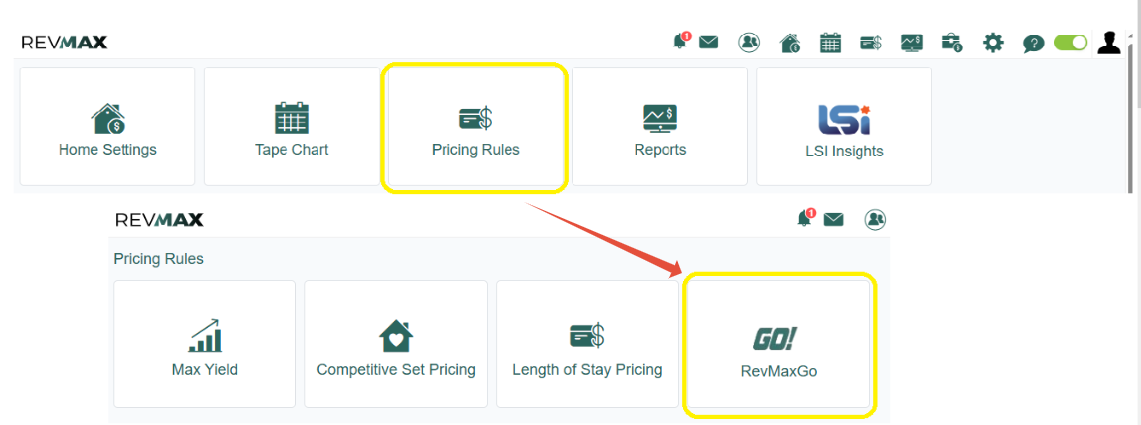This screenshot has height=425, width=1141.
Task: Open notifications bell in top header
Action: (680, 41)
